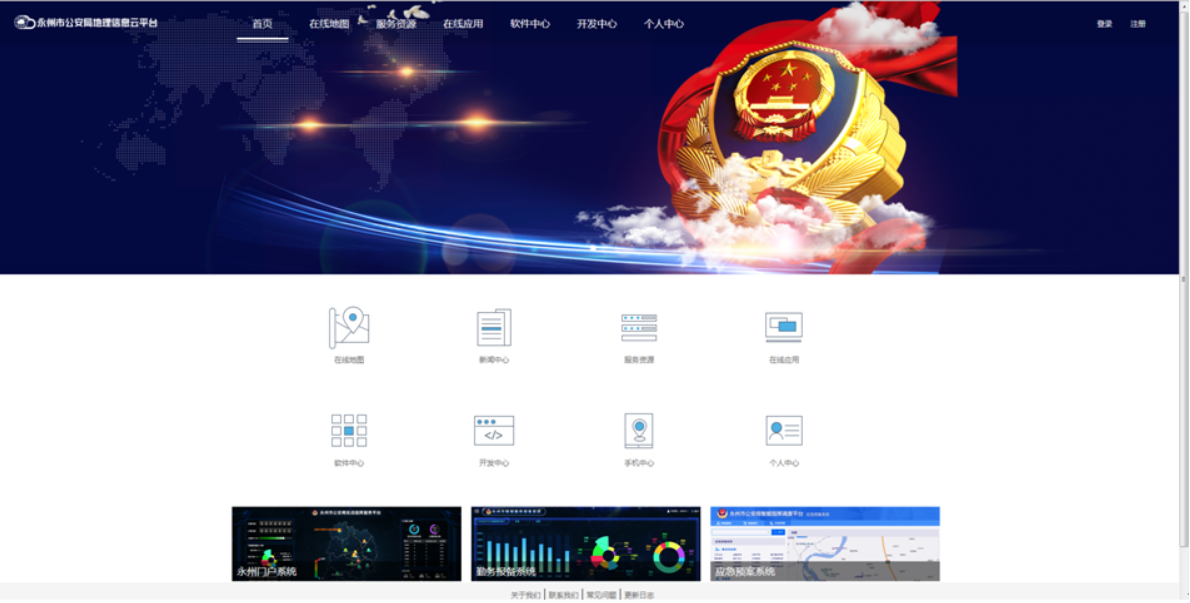Click the 手机中心 label under the phone icon
This screenshot has width=1190, height=603.
click(x=639, y=463)
